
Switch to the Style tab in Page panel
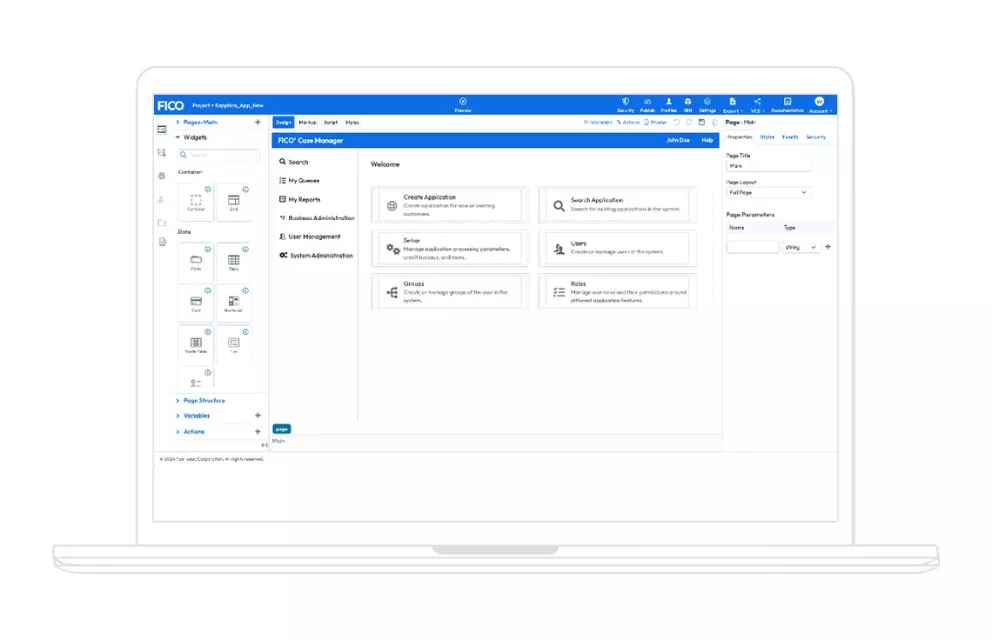(767, 137)
